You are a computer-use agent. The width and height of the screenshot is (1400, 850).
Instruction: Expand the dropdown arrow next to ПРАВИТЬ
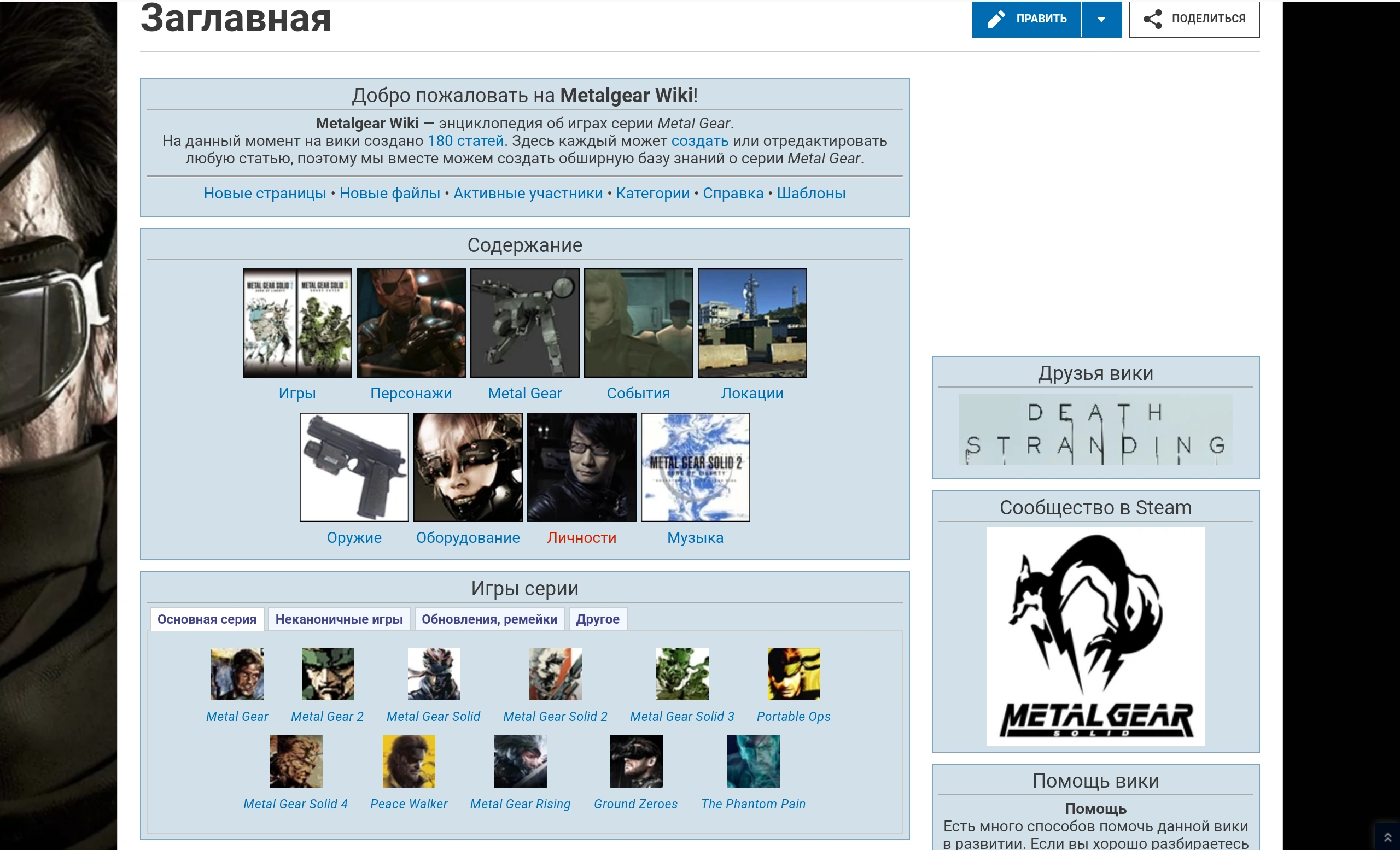[x=1100, y=19]
